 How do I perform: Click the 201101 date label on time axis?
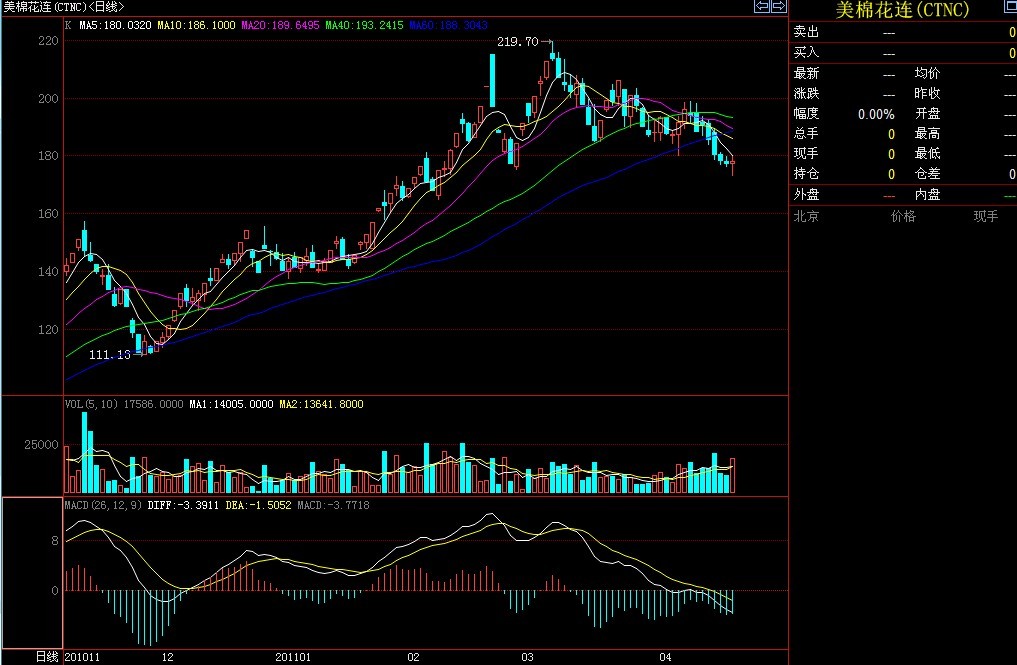point(293,657)
